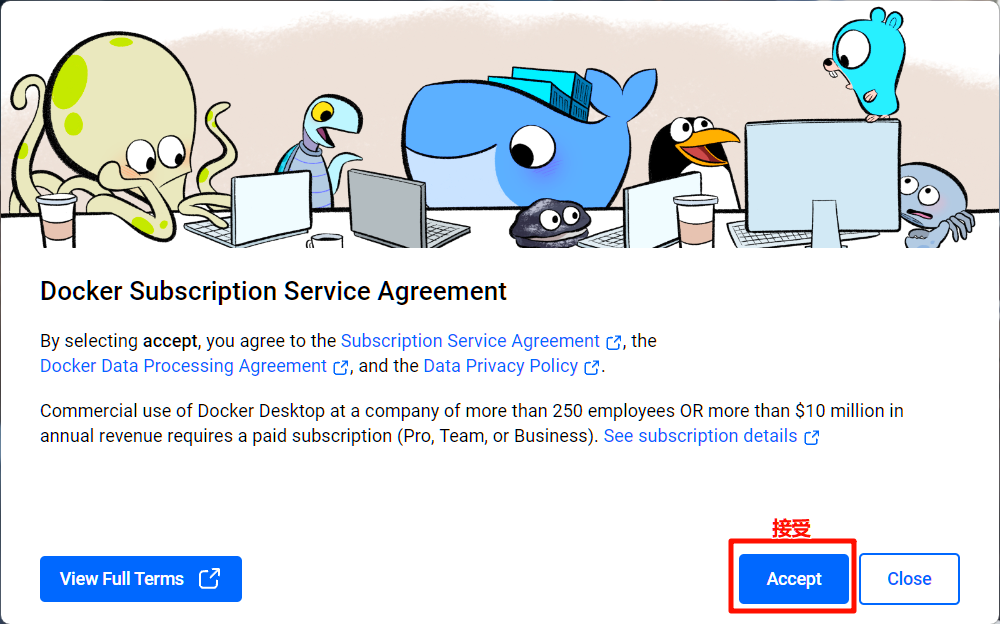Click the Docker Subscription Service Agreement heading

(x=273, y=291)
